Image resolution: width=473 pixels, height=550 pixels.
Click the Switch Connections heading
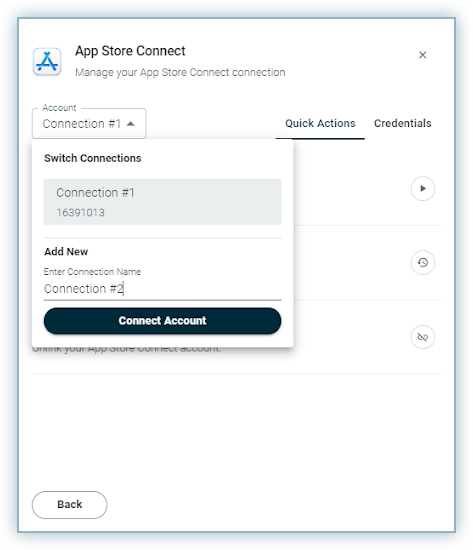click(x=93, y=158)
